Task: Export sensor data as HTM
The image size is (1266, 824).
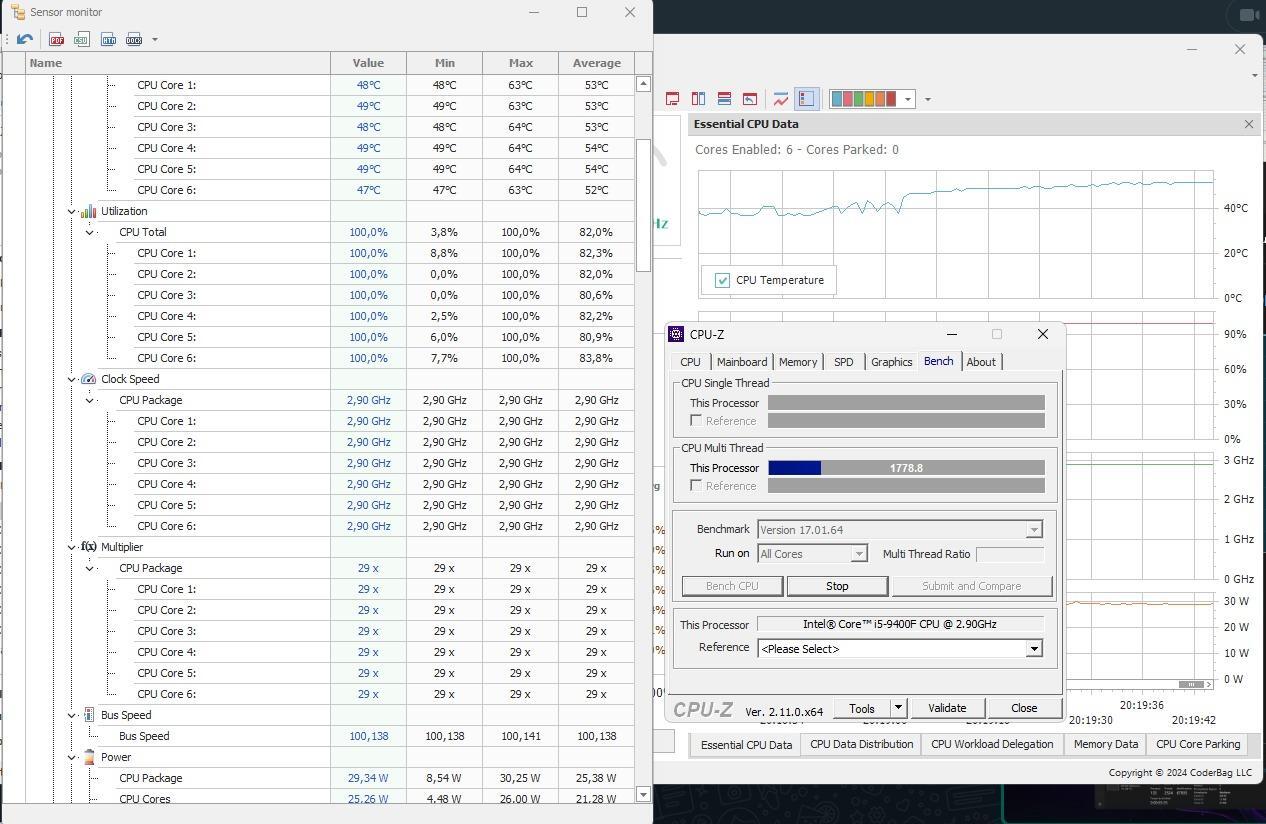Action: pos(108,39)
